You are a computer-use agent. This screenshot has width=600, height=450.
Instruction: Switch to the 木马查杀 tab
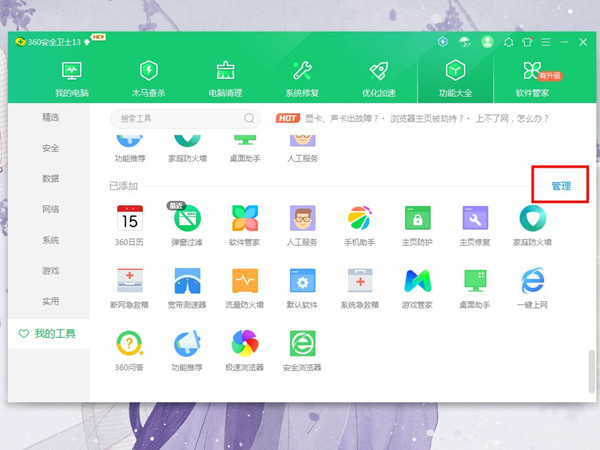[148, 78]
